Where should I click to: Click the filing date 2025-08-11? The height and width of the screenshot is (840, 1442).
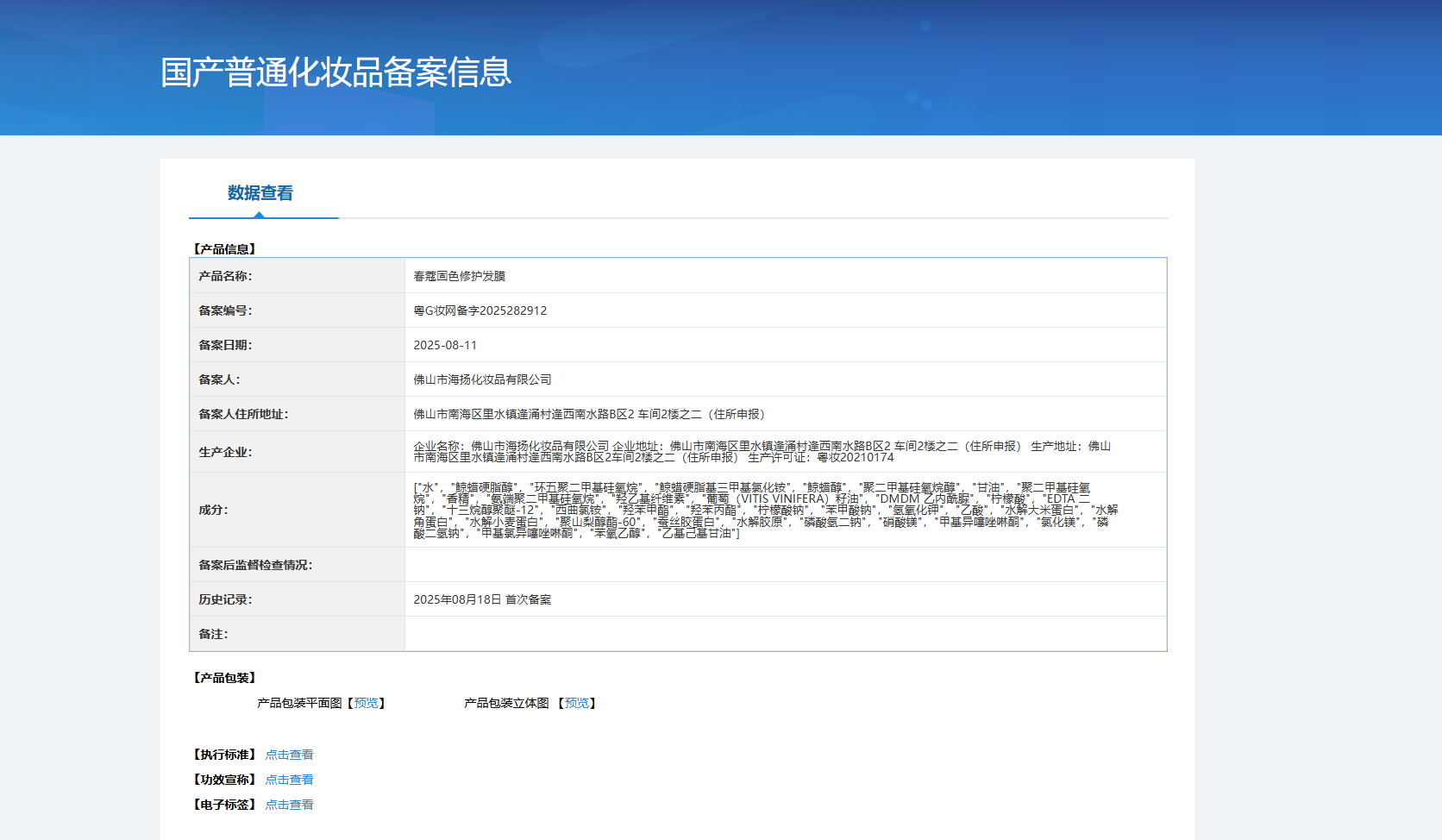445,345
